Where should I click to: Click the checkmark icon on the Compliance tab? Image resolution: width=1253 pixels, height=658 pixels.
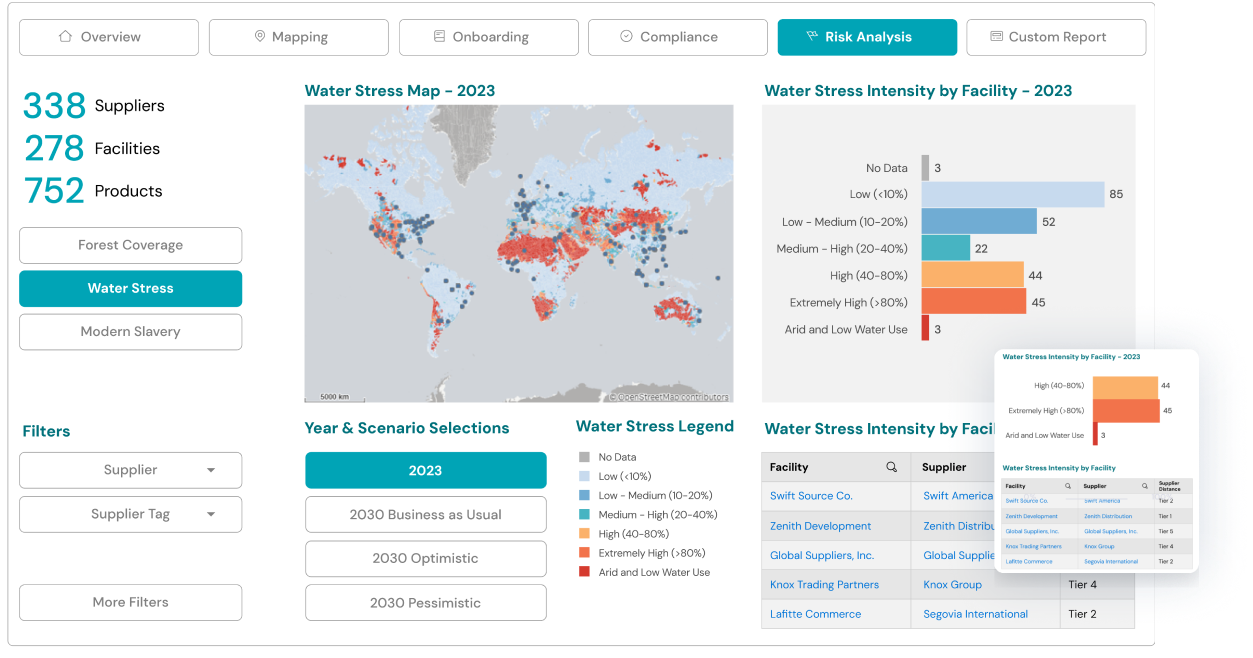click(626, 37)
